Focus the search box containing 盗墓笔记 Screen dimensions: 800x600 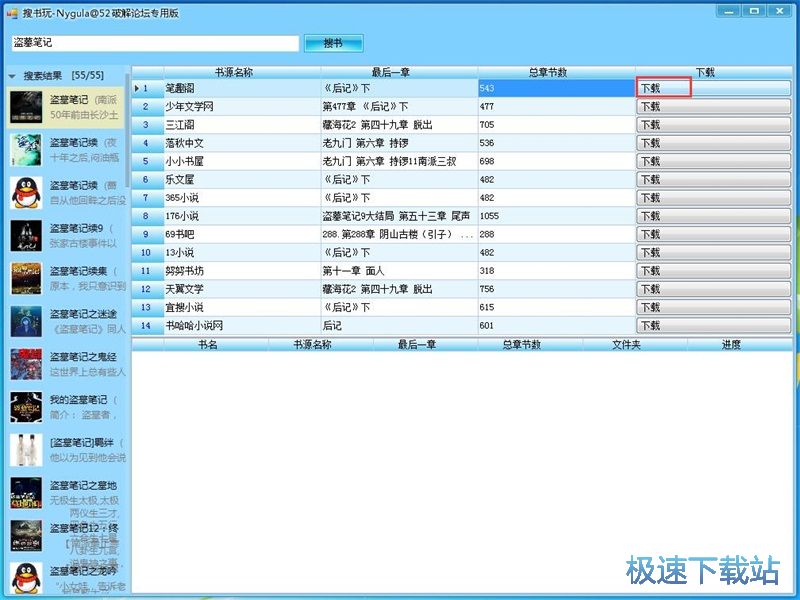point(154,43)
